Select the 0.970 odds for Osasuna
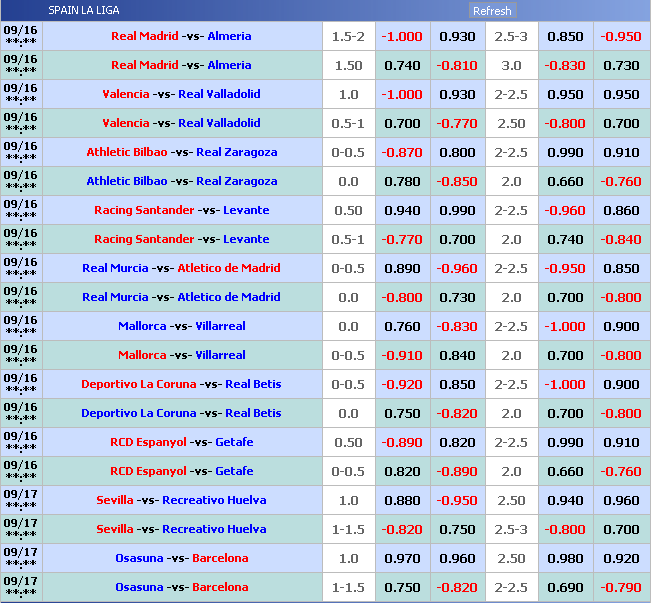 [x=402, y=558]
